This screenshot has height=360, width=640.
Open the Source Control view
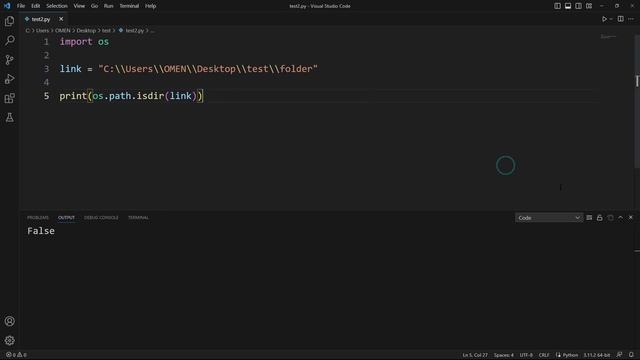pos(9,60)
